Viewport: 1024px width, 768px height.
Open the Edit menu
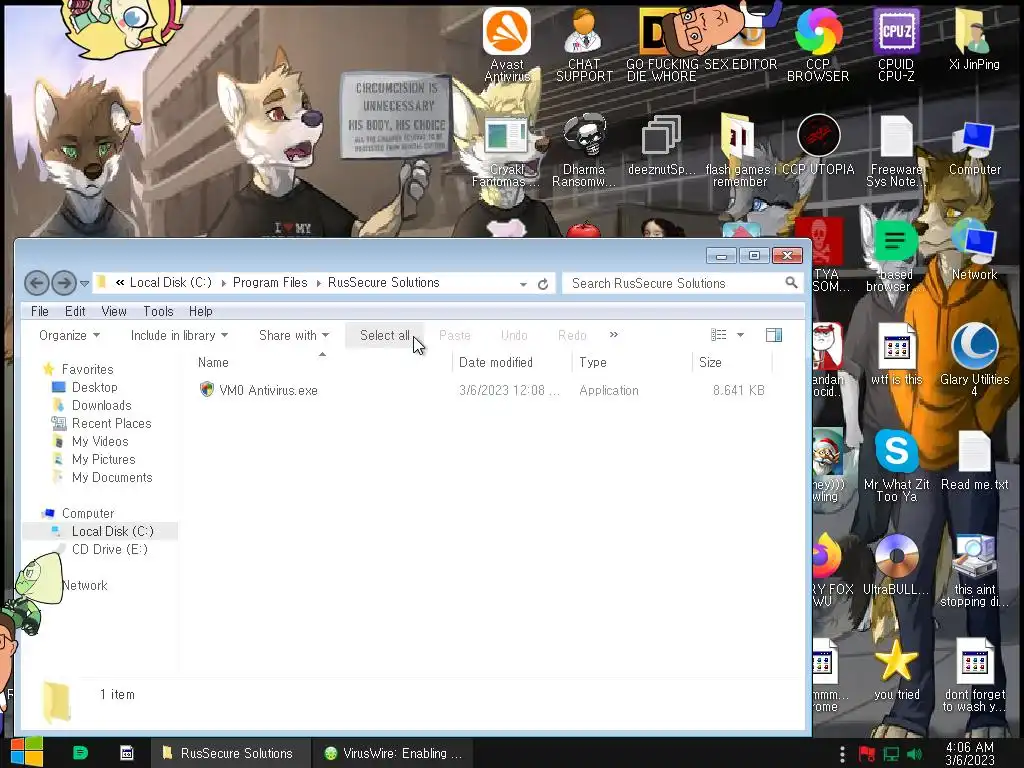pyautogui.click(x=75, y=312)
